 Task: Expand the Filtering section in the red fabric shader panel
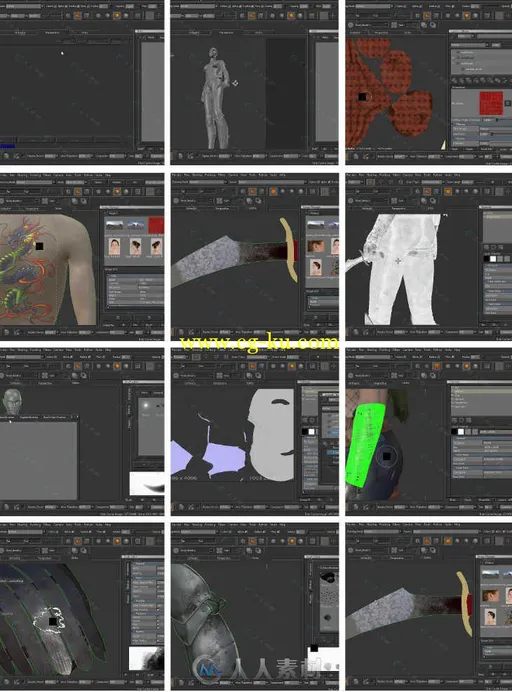461,124
